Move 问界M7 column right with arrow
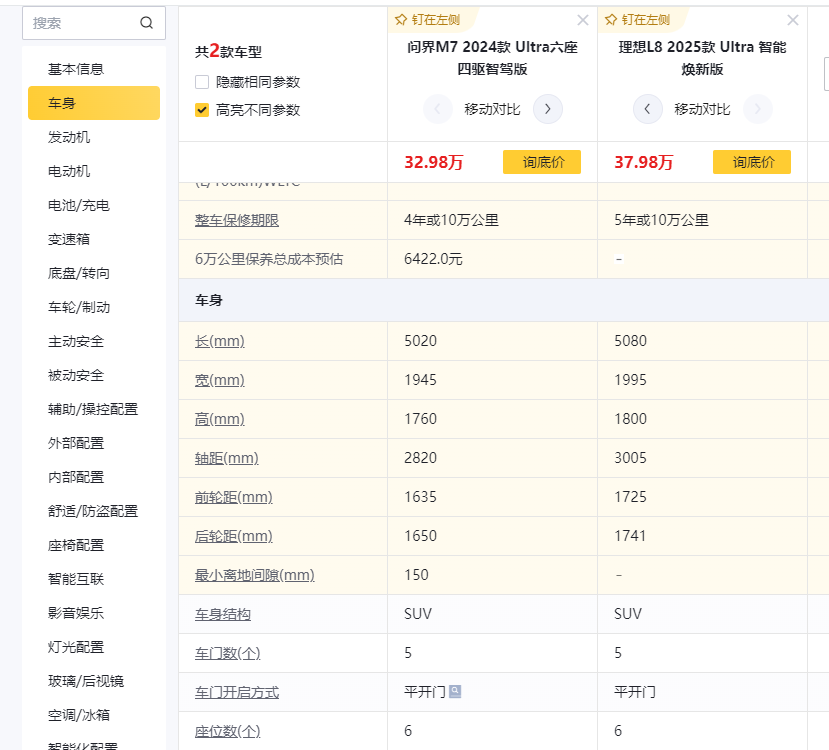Image resolution: width=829 pixels, height=750 pixels. point(548,109)
